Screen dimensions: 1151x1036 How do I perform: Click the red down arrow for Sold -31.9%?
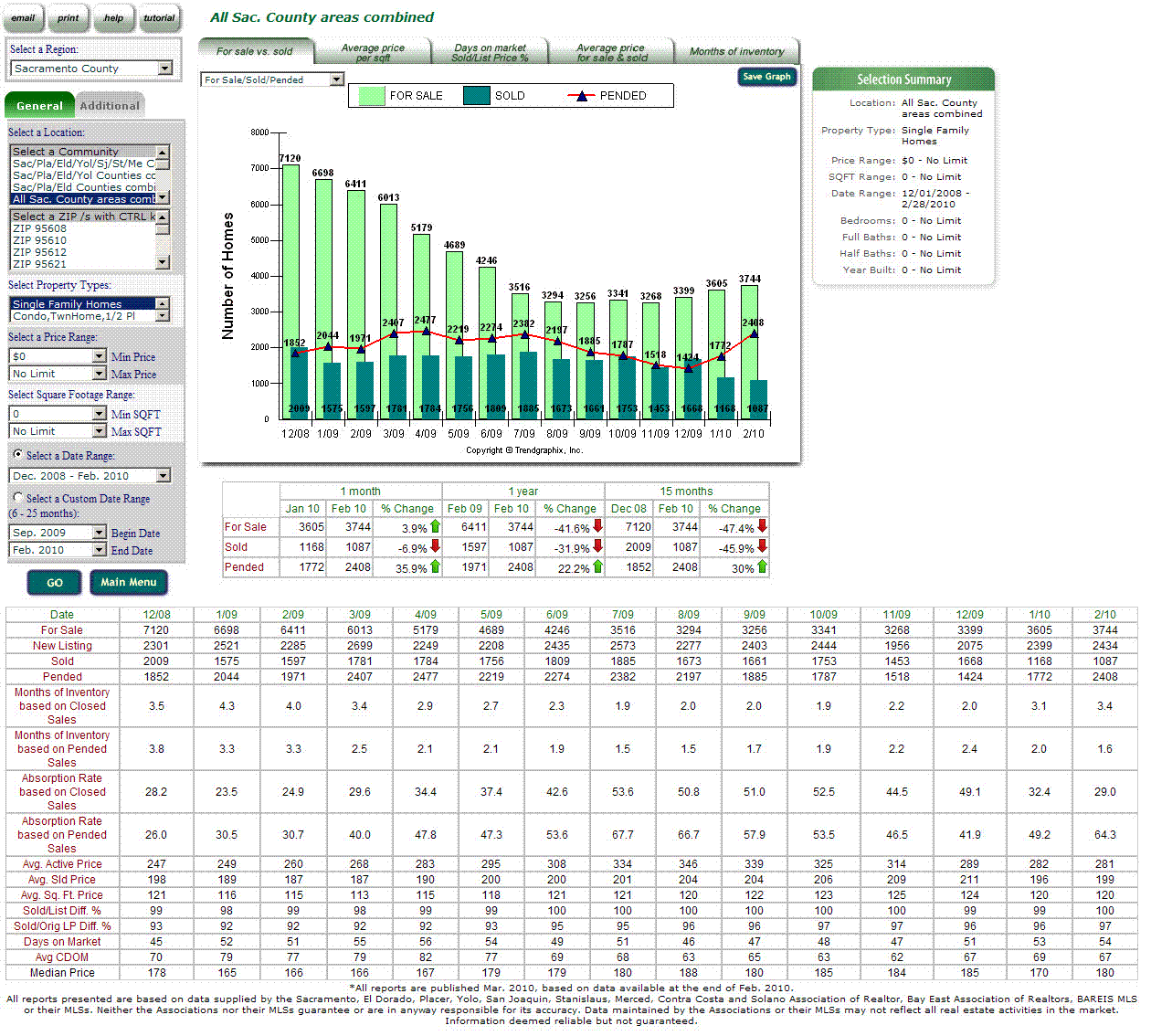click(598, 546)
